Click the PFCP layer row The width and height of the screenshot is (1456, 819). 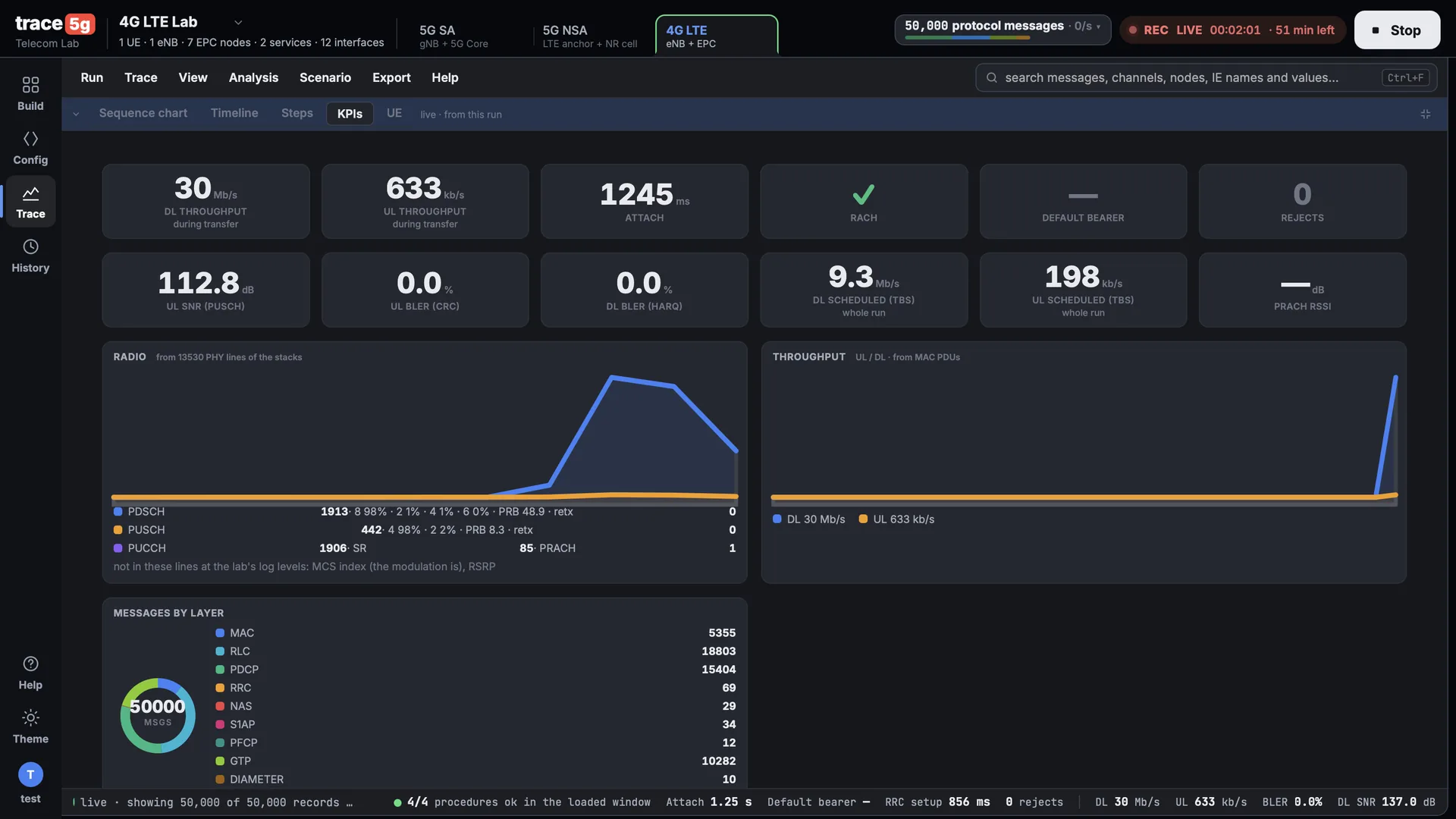[475, 742]
